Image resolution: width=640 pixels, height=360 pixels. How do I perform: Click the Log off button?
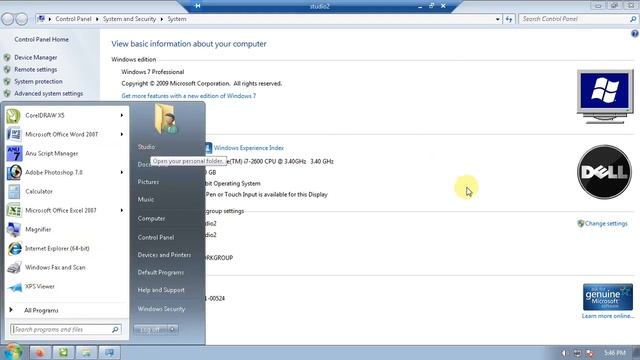(150, 329)
